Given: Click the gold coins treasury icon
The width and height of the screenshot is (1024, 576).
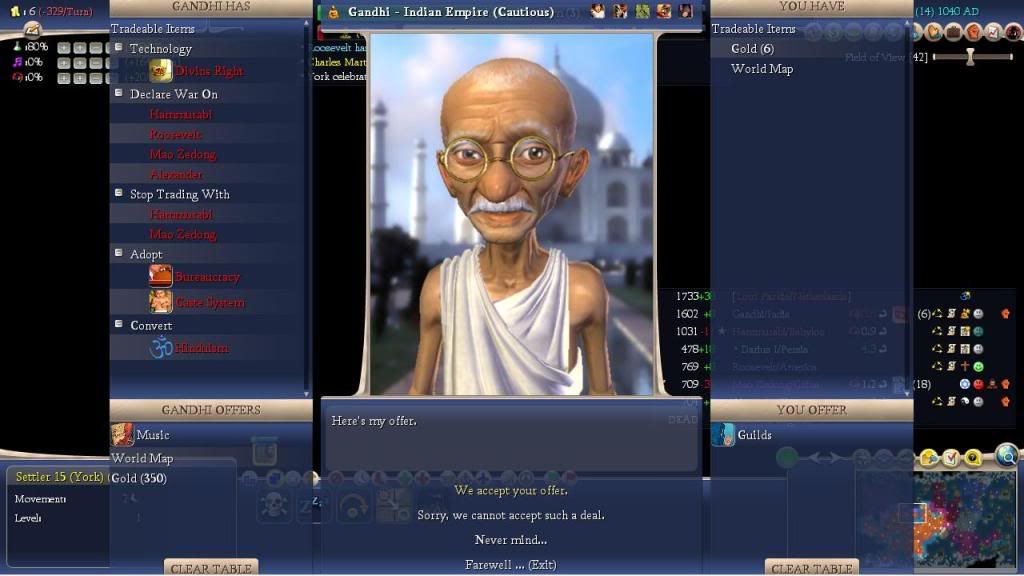Looking at the screenshot, I should click(15, 11).
